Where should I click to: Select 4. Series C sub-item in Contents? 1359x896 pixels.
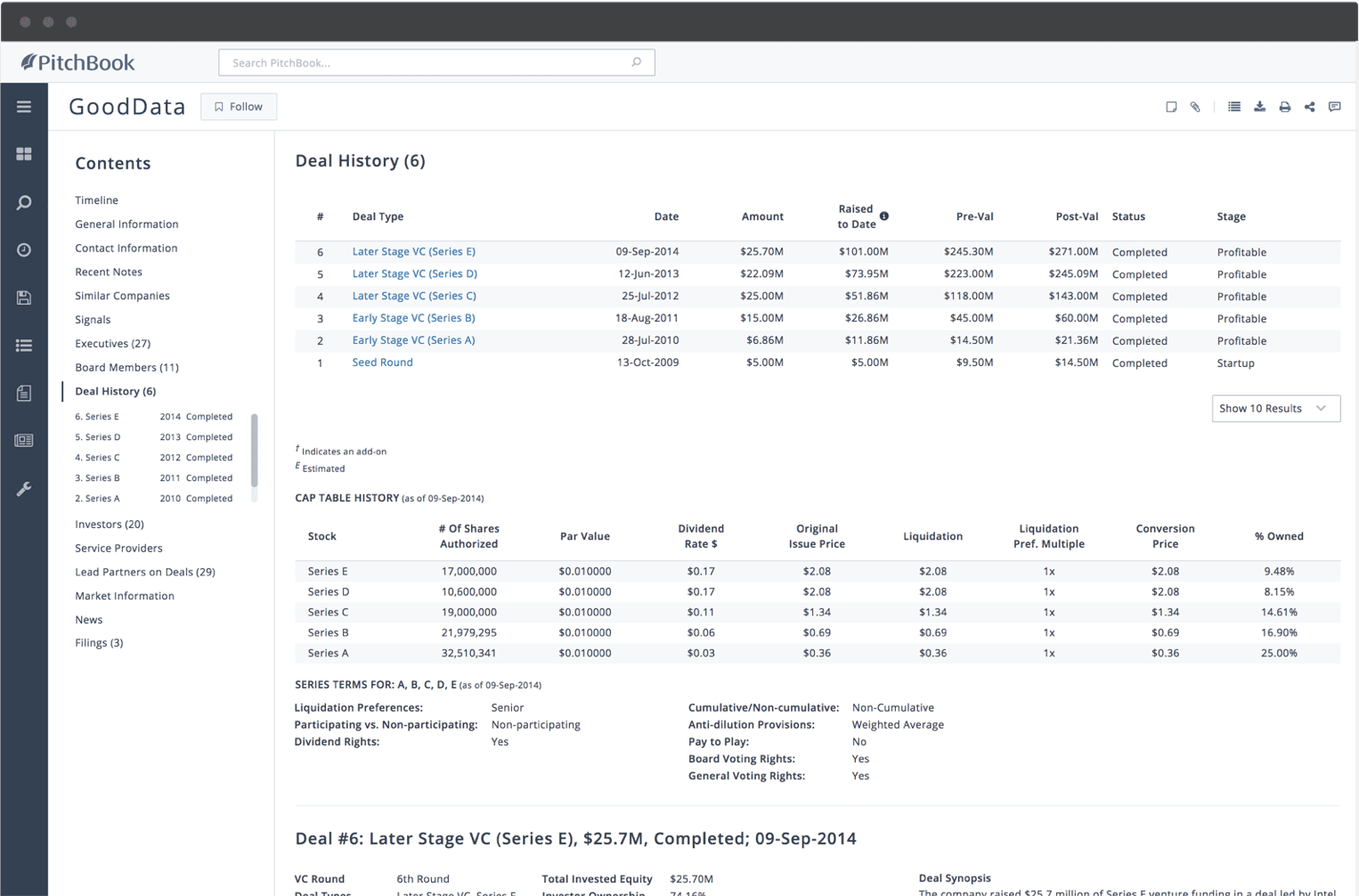[x=153, y=458]
